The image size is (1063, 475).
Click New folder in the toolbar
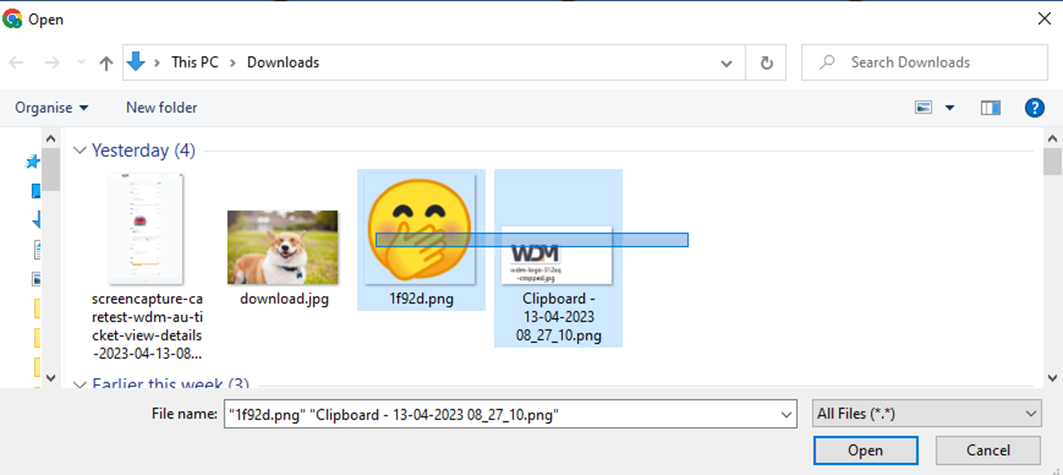(161, 108)
